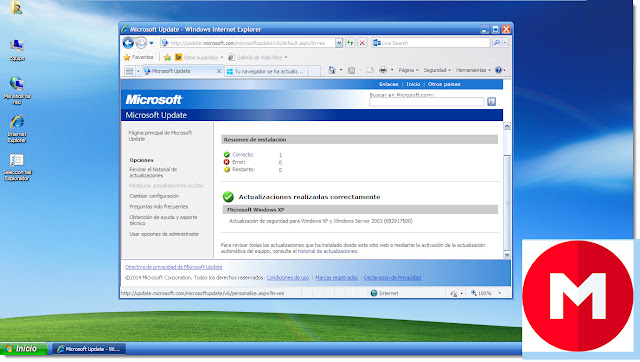640x362 pixels.
Task: Click the Help question mark icon
Action: (498, 70)
